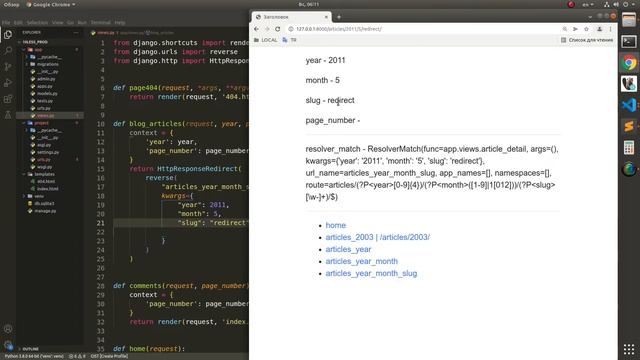Open Files manager from the dock
The width and height of the screenshot is (640, 360).
pyautogui.click(x=629, y=20)
